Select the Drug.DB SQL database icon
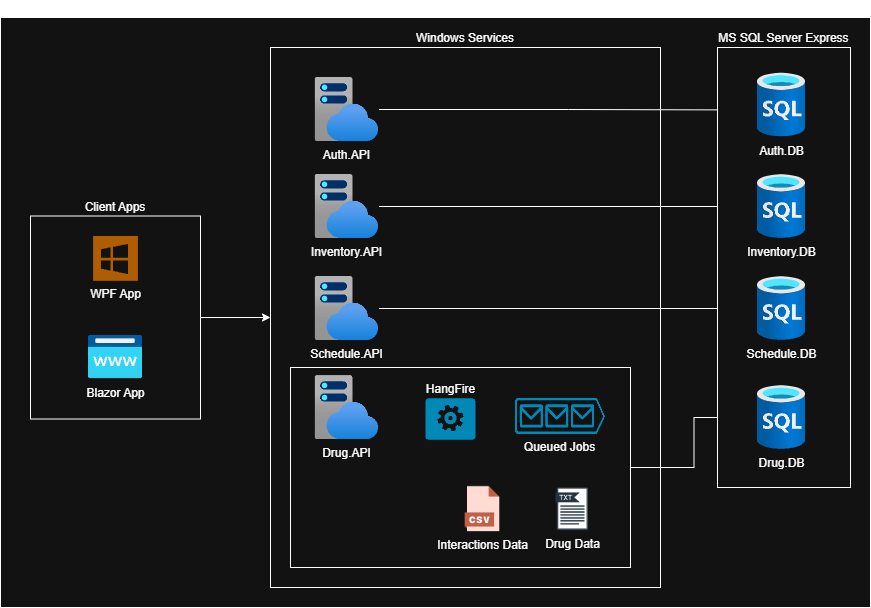The height and width of the screenshot is (608, 871). click(781, 417)
